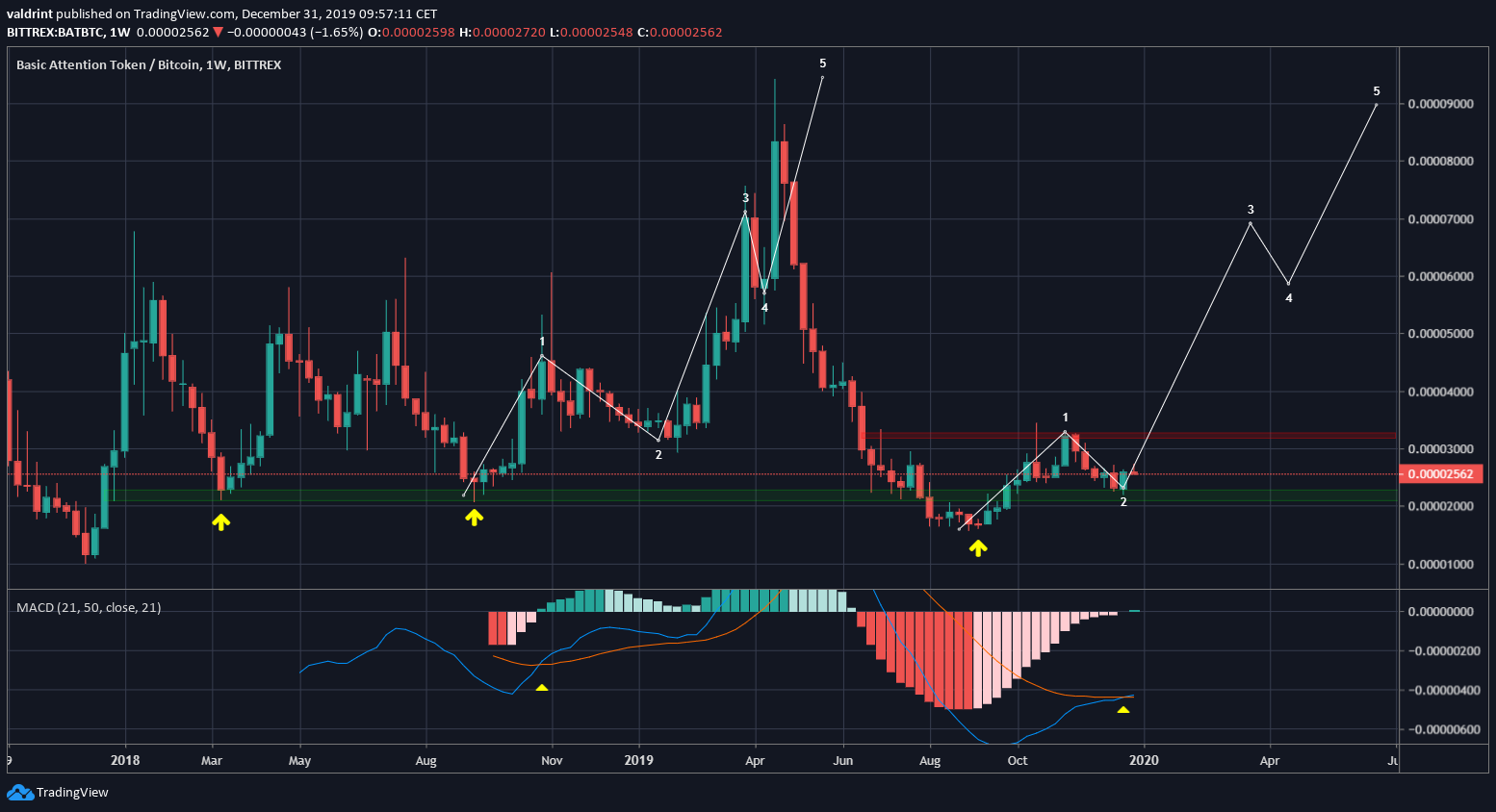Image resolution: width=1496 pixels, height=812 pixels.
Task: Click the yellow triangle signal on the MACD panel
Action: (x=542, y=687)
